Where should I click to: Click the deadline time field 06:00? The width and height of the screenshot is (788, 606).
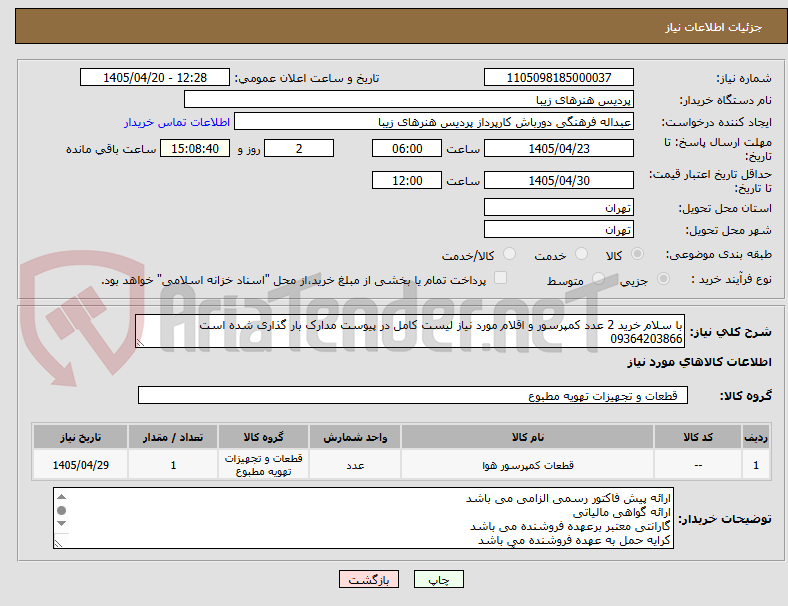407,148
